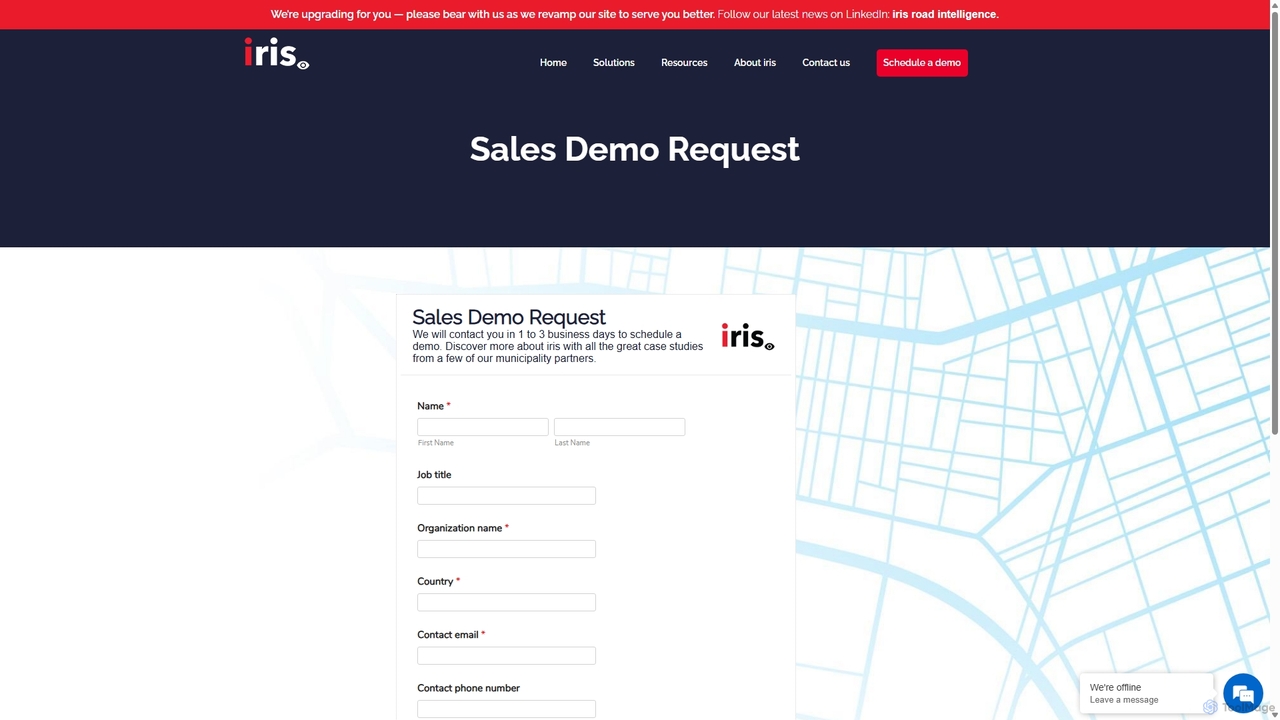This screenshot has width=1280, height=720.
Task: Focus the Last Name field
Action: (x=620, y=427)
